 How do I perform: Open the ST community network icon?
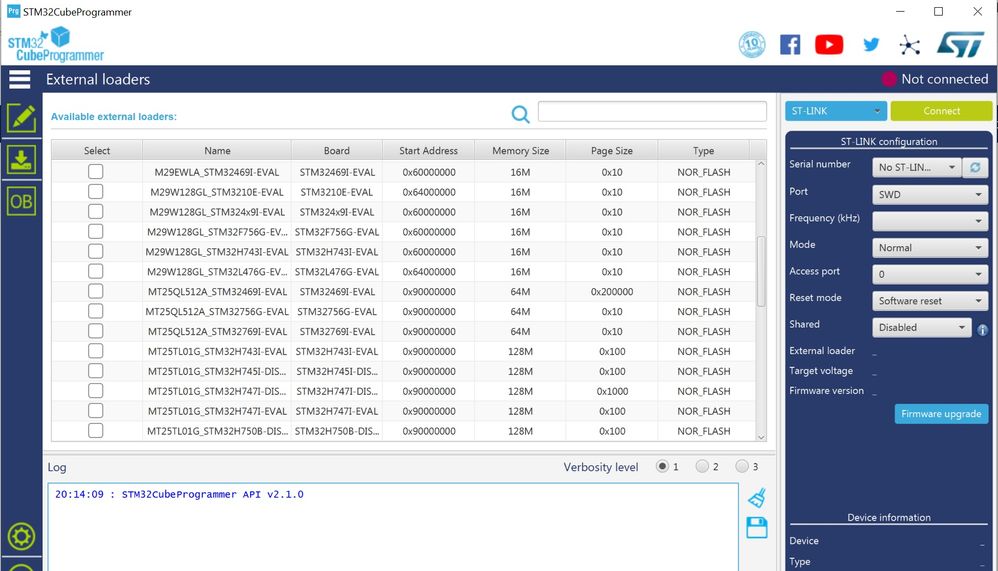pyautogui.click(x=910, y=45)
